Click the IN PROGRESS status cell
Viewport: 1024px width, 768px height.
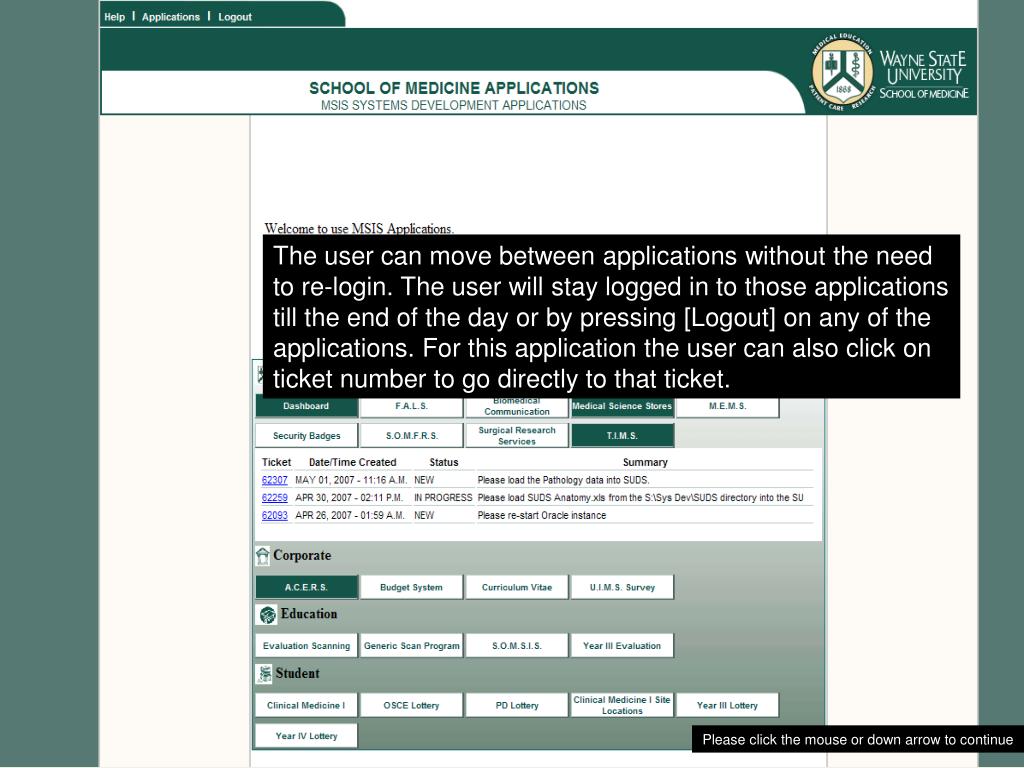pos(443,498)
